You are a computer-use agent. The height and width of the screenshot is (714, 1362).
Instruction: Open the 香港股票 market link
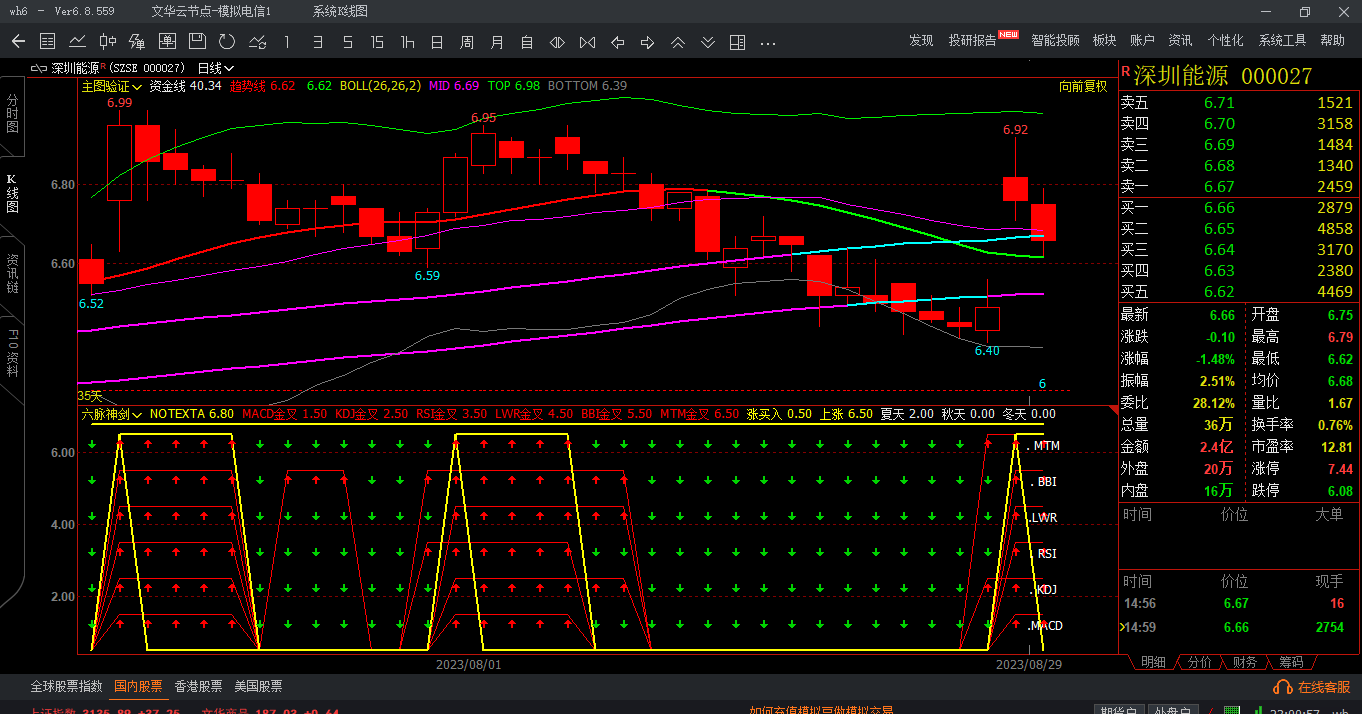click(198, 687)
